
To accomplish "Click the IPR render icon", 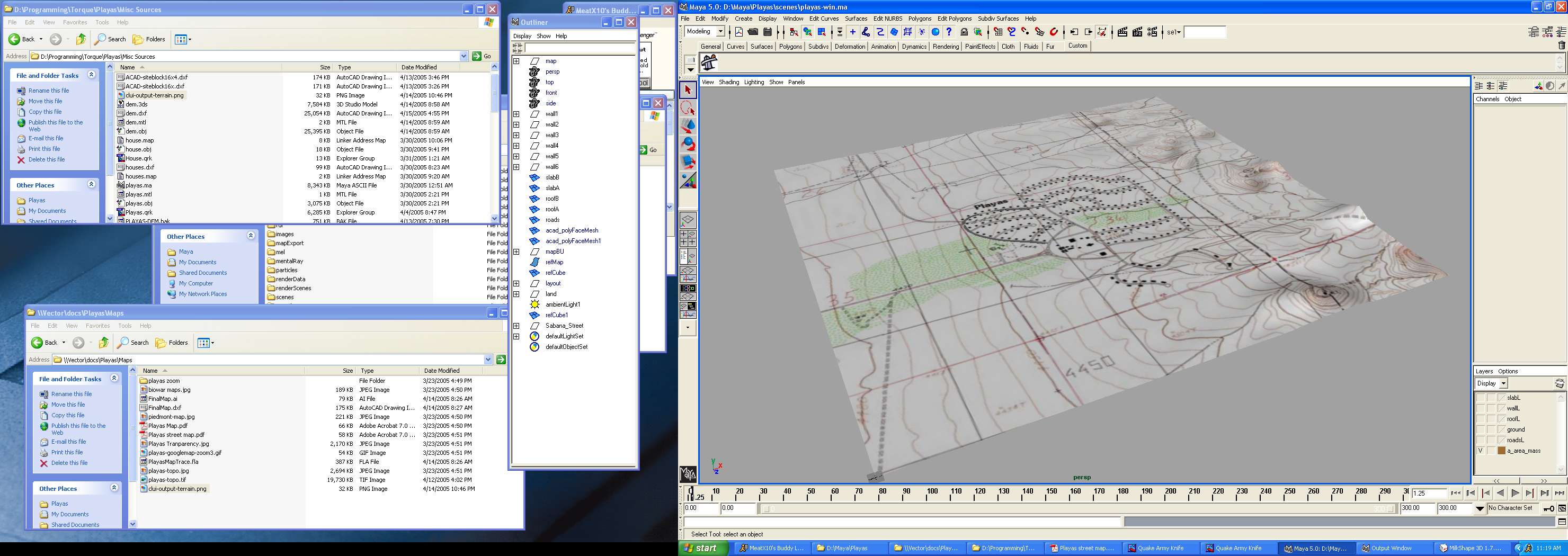I will coord(1137,32).
